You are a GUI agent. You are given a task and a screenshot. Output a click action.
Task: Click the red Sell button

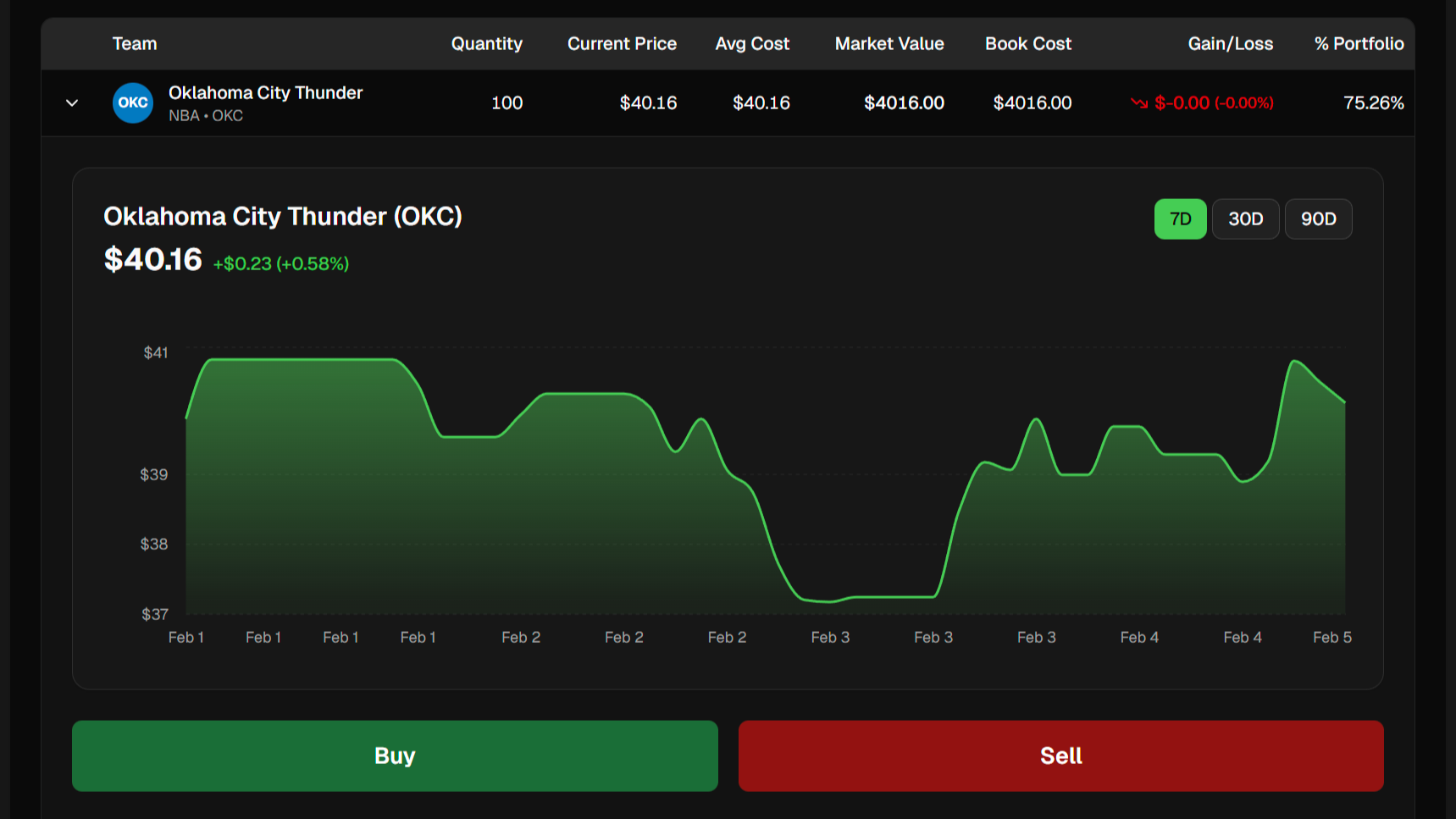[1060, 755]
